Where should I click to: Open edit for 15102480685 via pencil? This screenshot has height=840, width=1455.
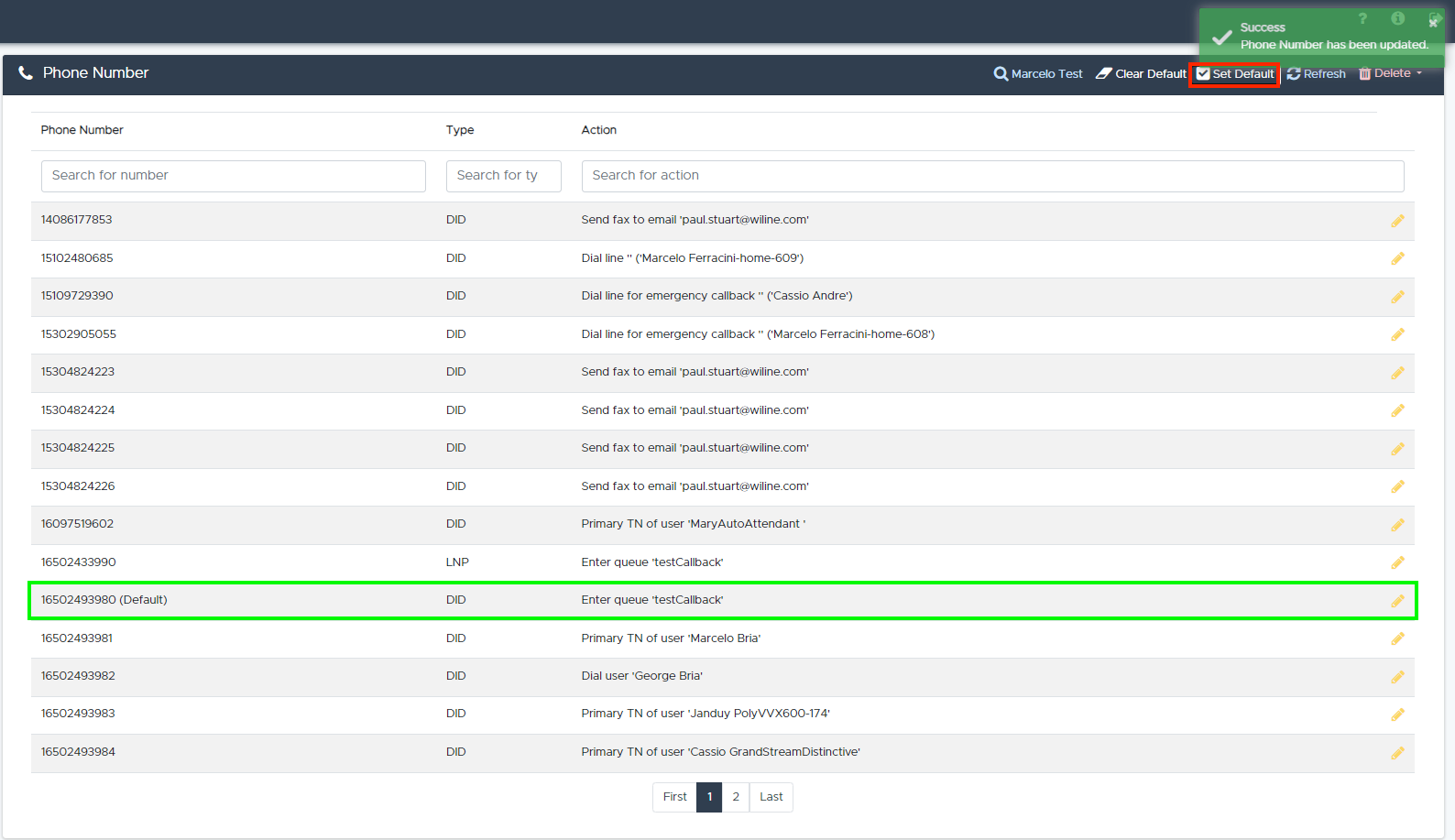1397,259
